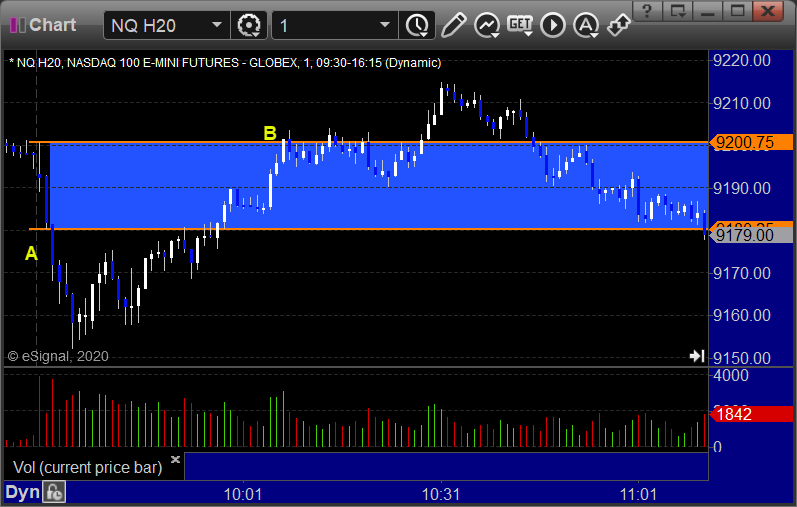Click the 9160.00 price axis label

[742, 315]
